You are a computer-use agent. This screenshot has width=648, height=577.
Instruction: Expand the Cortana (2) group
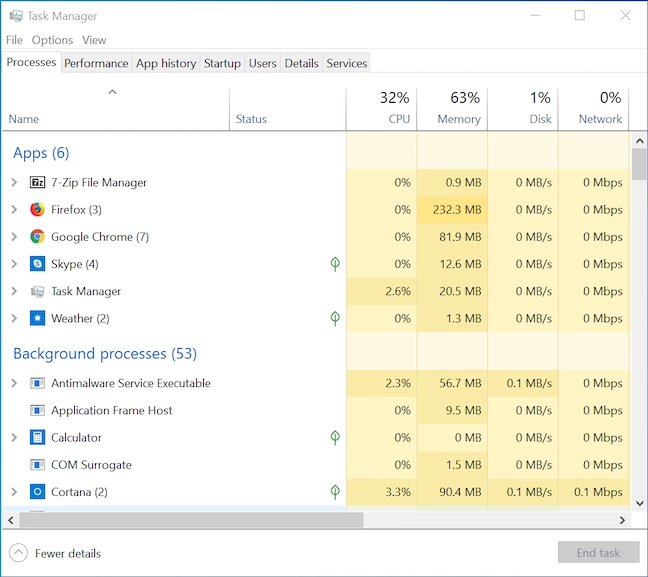[14, 492]
